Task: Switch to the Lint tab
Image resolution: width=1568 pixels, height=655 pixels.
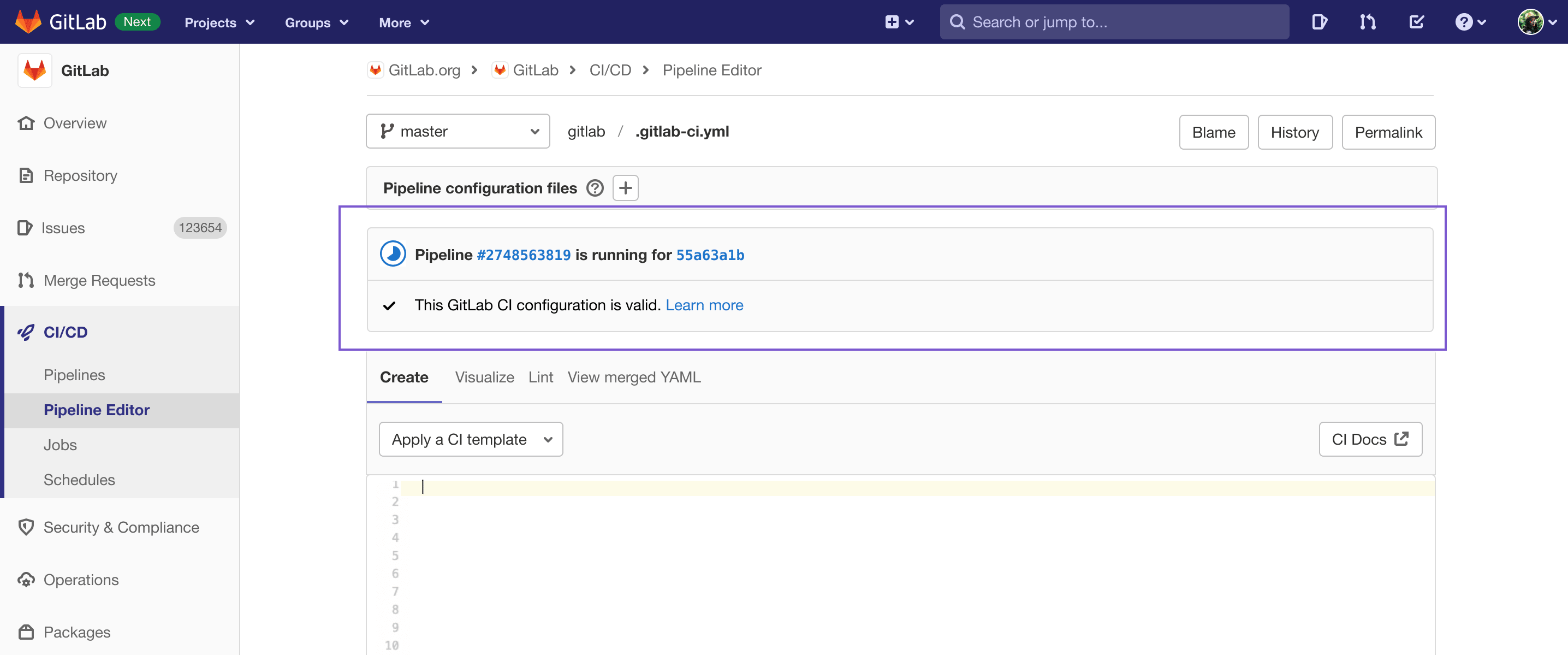Action: (541, 377)
